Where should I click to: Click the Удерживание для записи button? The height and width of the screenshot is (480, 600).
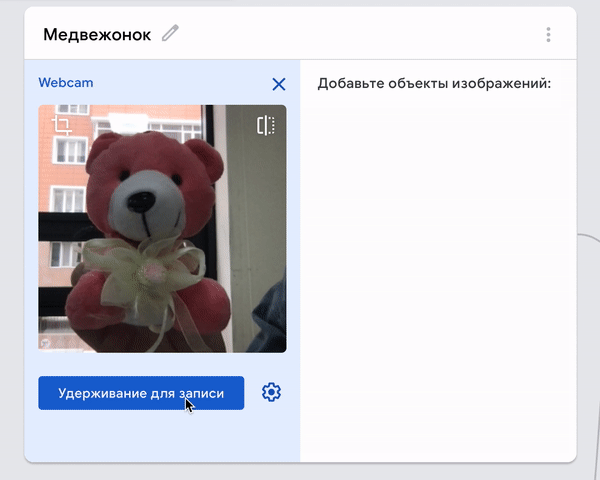coord(141,393)
